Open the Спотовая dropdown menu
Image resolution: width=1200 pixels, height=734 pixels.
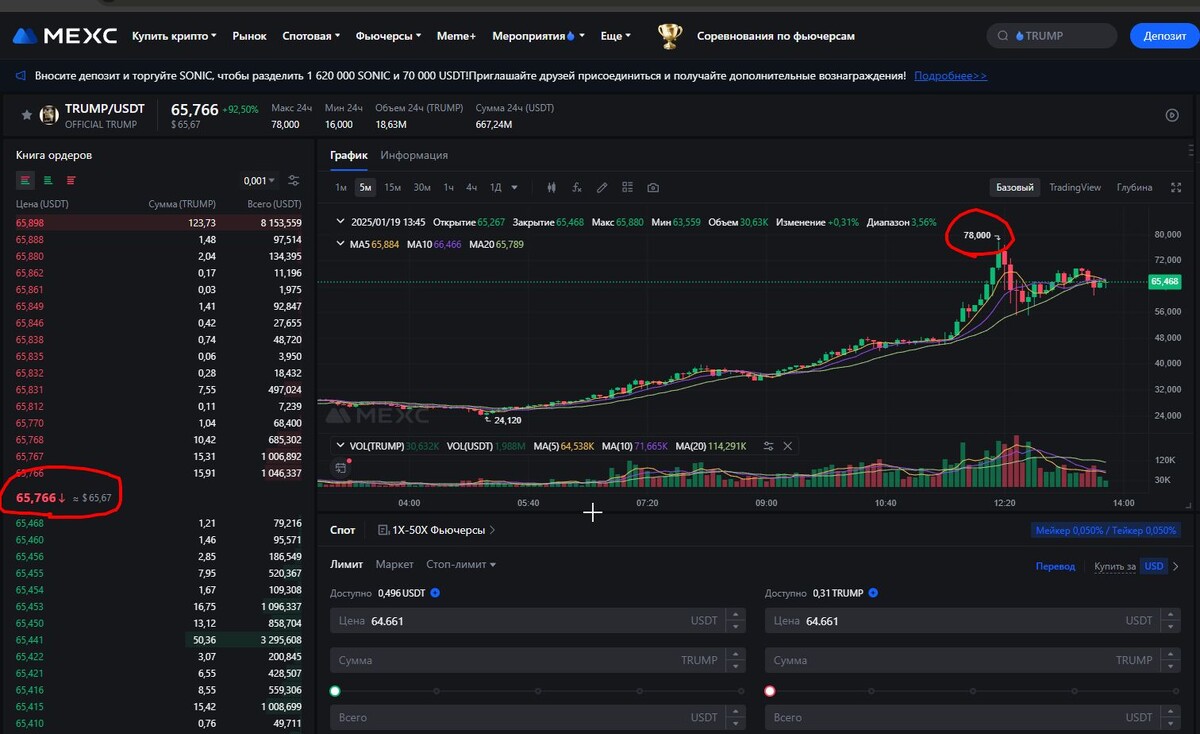[311, 36]
